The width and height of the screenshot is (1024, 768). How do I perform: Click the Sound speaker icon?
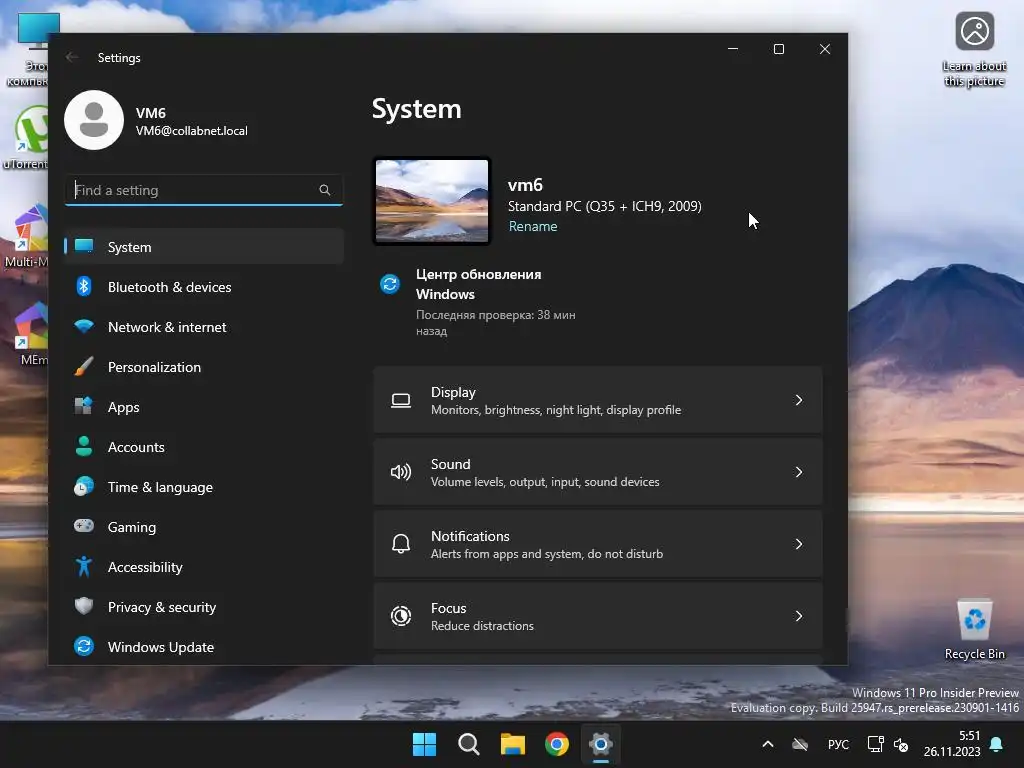click(401, 472)
